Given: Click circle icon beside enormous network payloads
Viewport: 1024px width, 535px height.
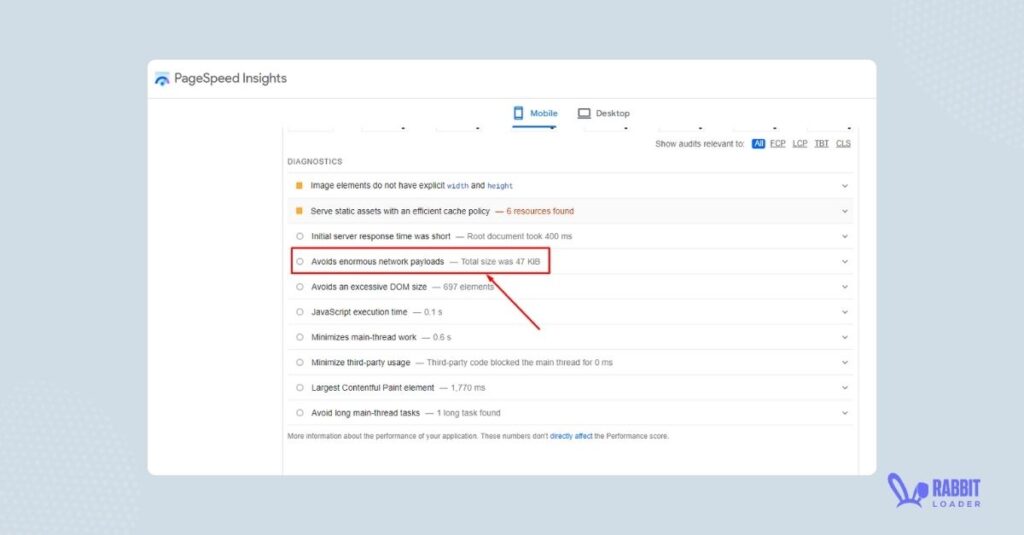Looking at the screenshot, I should (300, 261).
